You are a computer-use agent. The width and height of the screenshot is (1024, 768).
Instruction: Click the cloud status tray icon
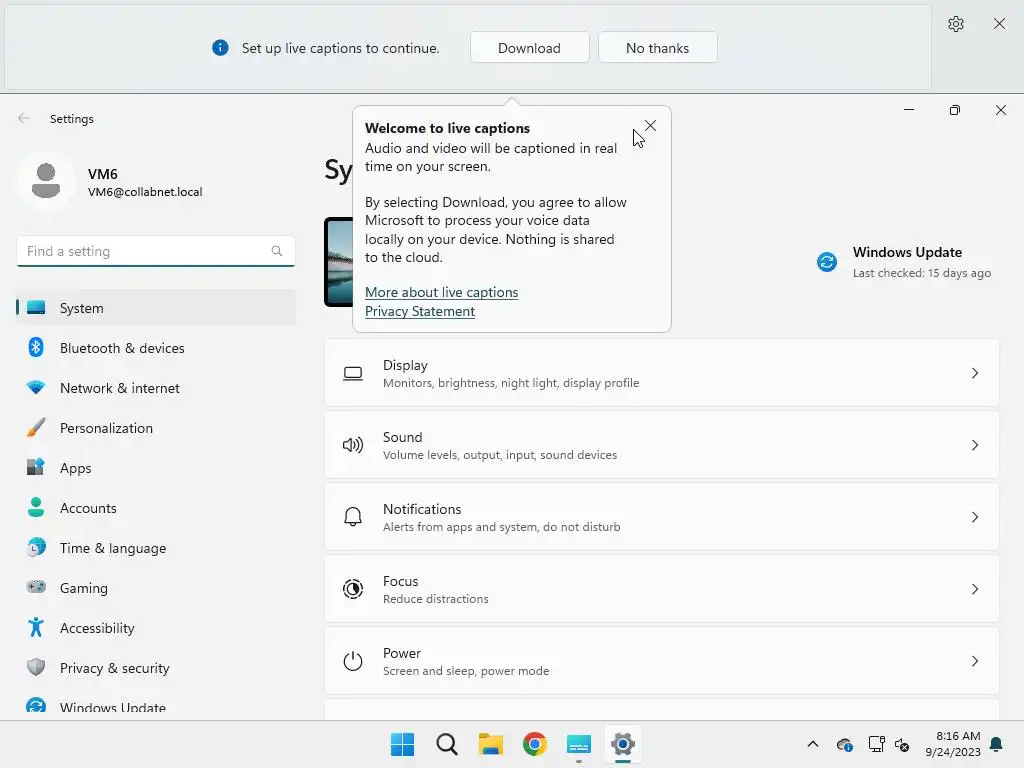(844, 744)
